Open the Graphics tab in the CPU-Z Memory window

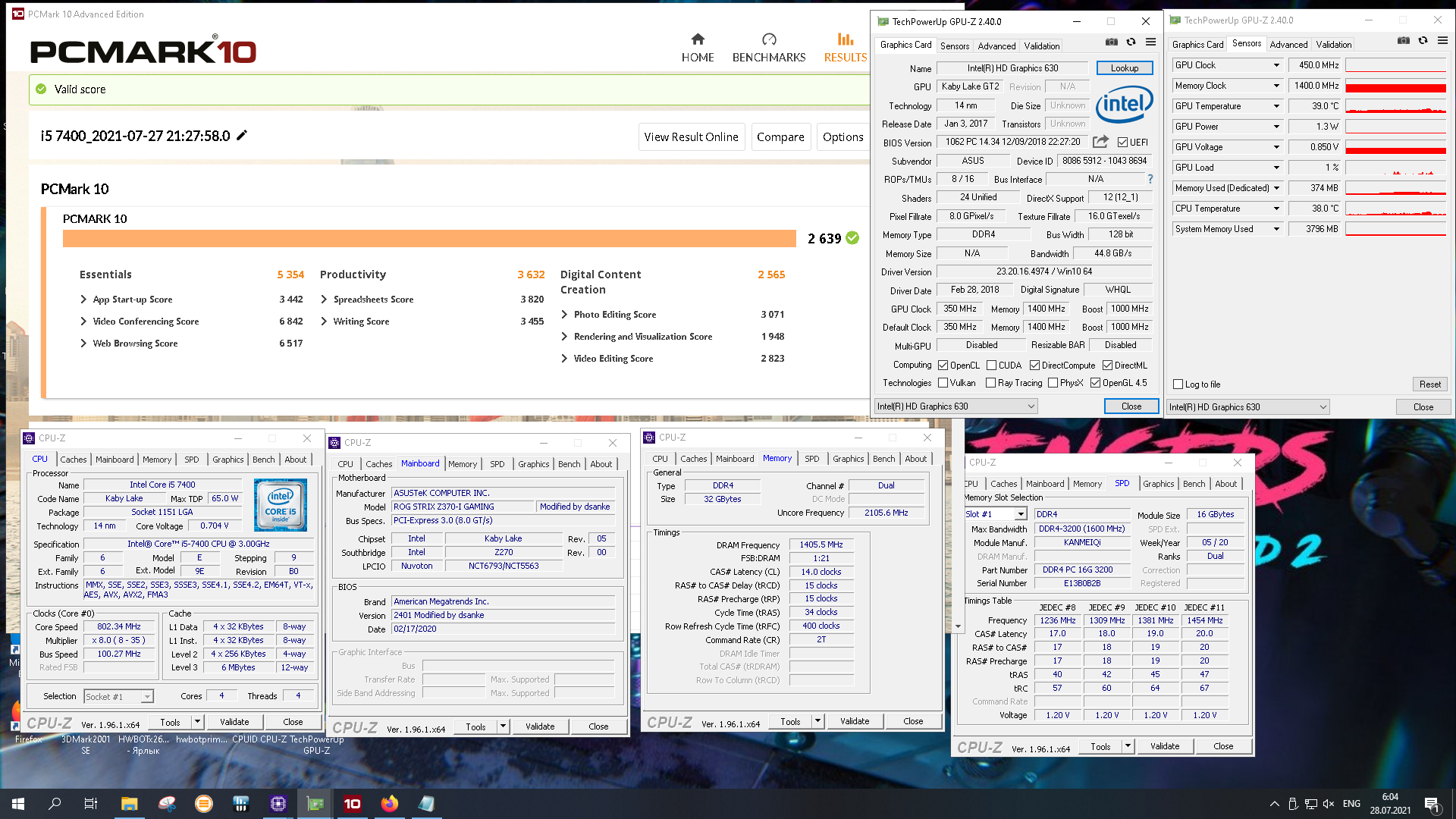tap(848, 459)
